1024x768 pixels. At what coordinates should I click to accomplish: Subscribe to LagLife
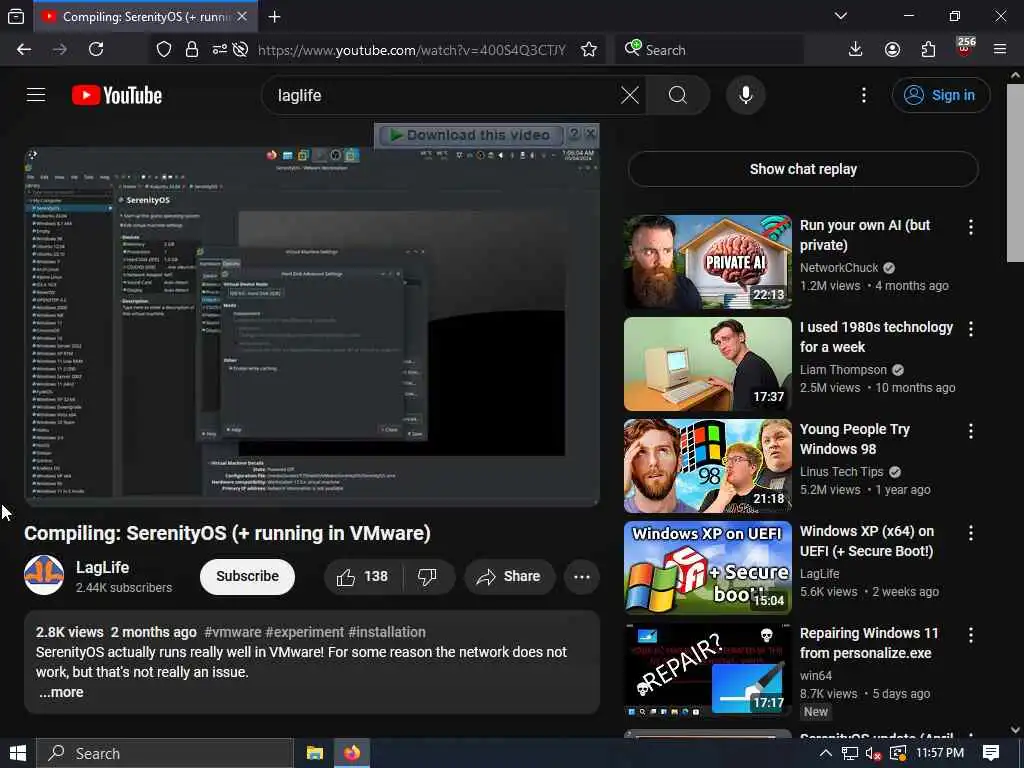point(248,576)
